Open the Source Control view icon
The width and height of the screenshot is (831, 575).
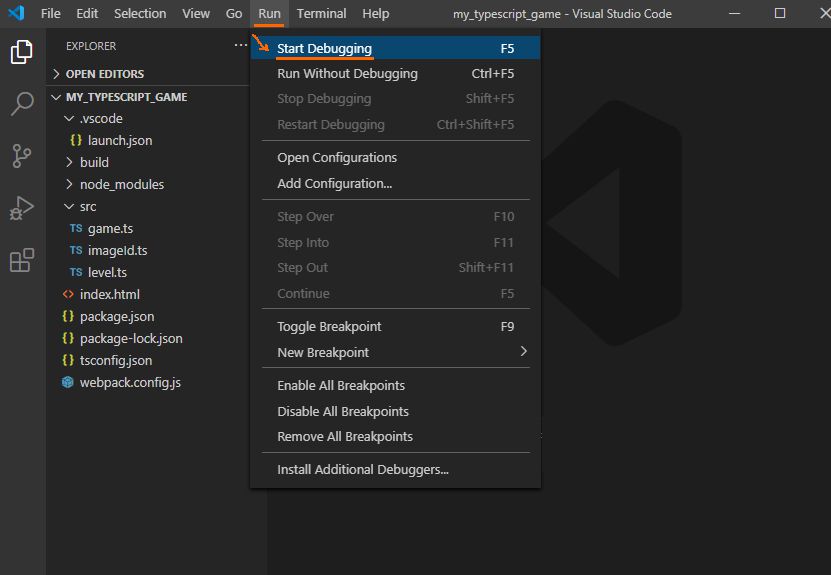point(21,156)
